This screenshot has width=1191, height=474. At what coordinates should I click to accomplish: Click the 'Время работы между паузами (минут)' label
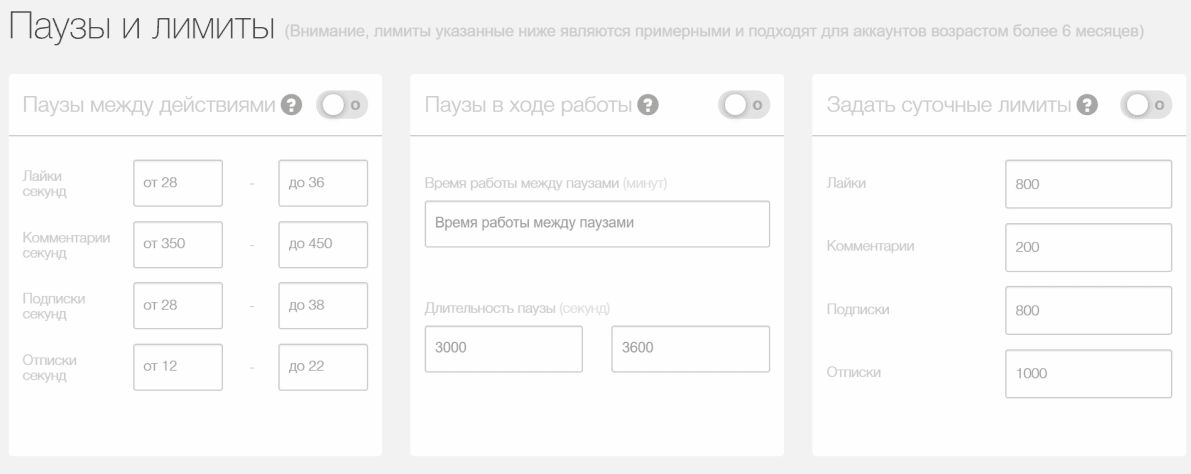[x=546, y=183]
